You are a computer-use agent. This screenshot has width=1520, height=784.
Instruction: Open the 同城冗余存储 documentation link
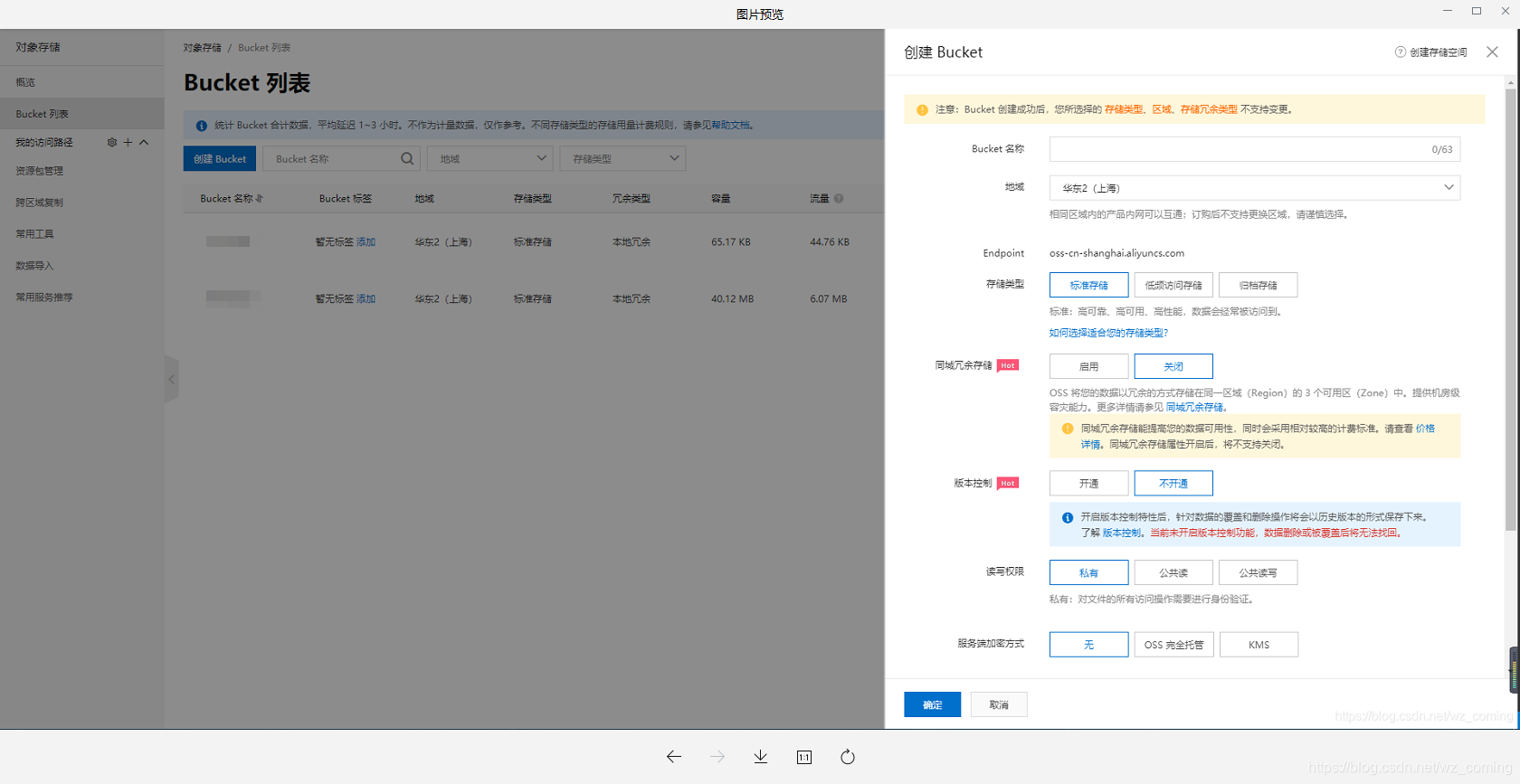(x=1194, y=408)
